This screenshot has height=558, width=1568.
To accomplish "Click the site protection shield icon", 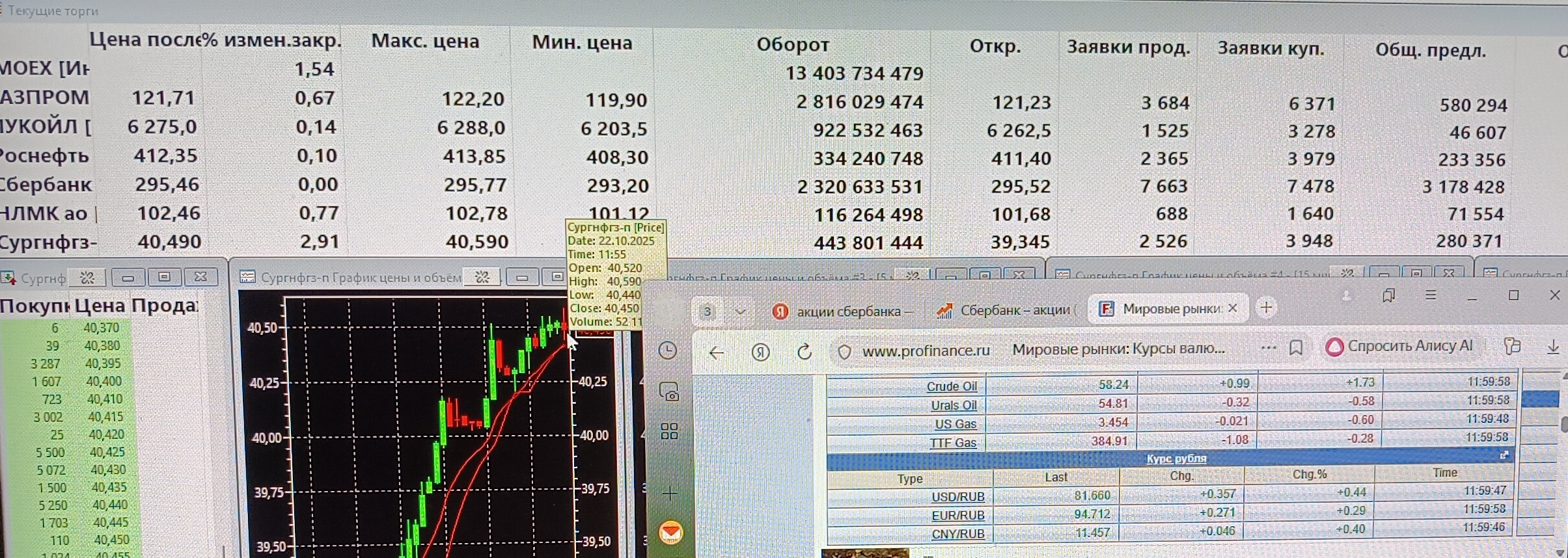I will (x=844, y=352).
